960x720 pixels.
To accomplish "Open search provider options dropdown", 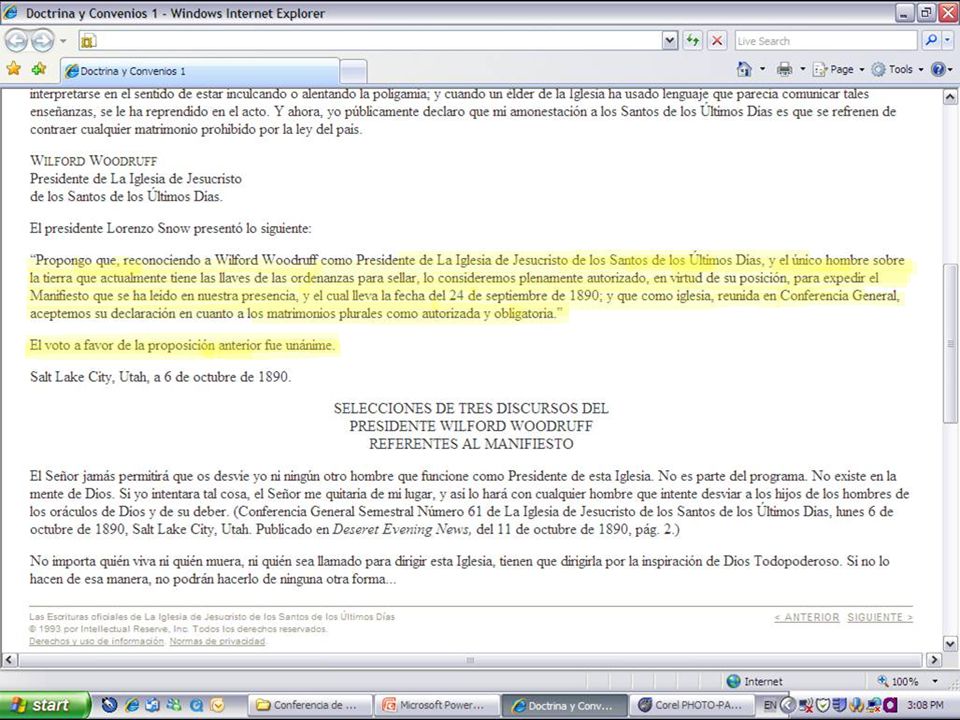I will tap(948, 41).
